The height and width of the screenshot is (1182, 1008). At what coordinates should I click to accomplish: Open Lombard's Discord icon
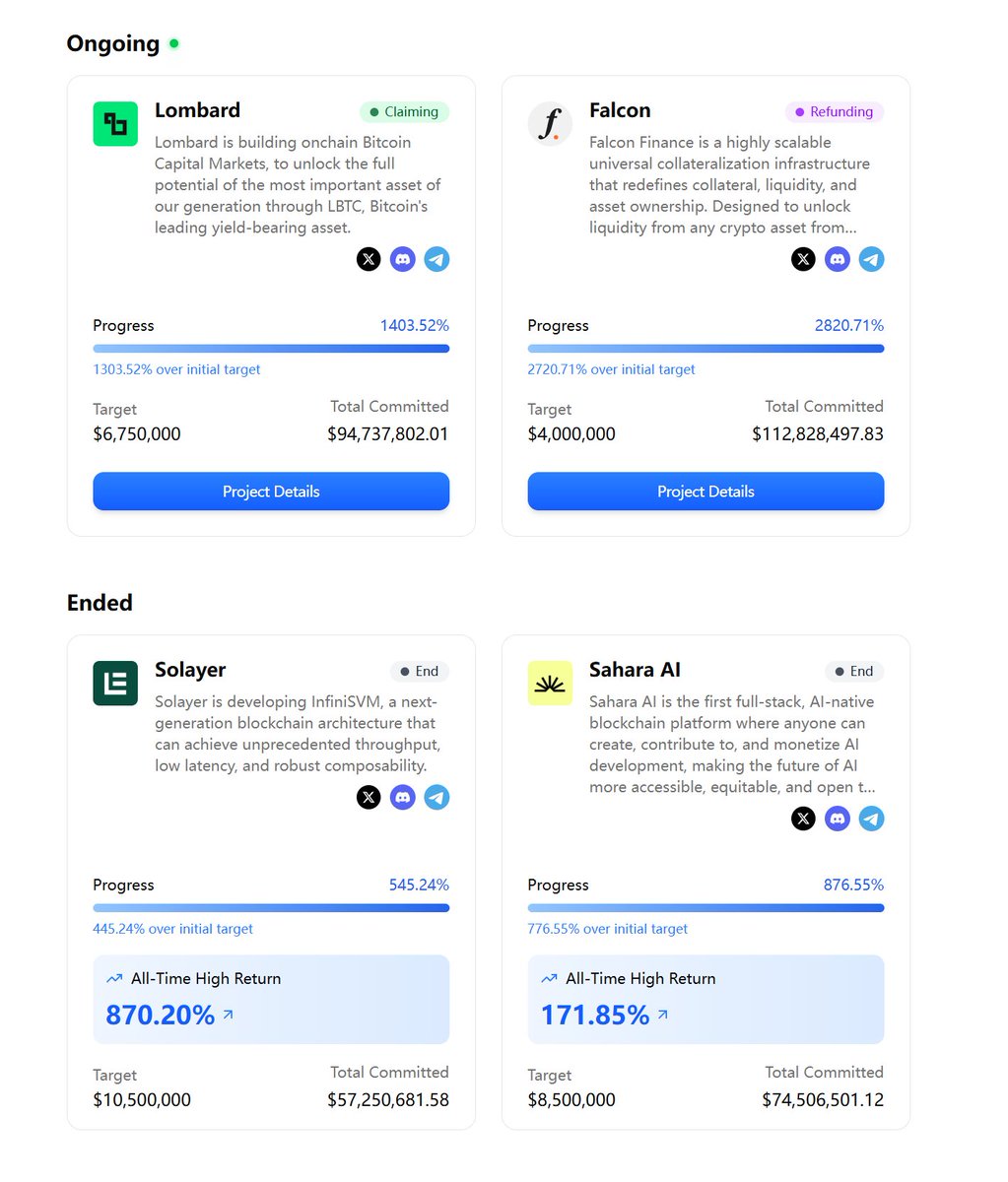pos(403,260)
